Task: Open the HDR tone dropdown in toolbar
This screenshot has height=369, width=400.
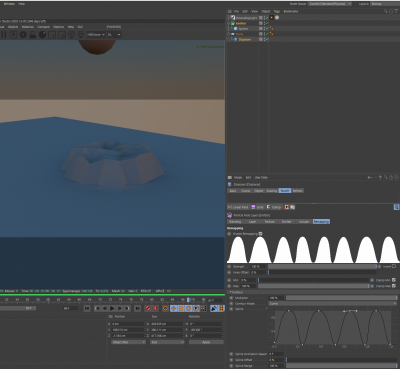Action: point(96,35)
